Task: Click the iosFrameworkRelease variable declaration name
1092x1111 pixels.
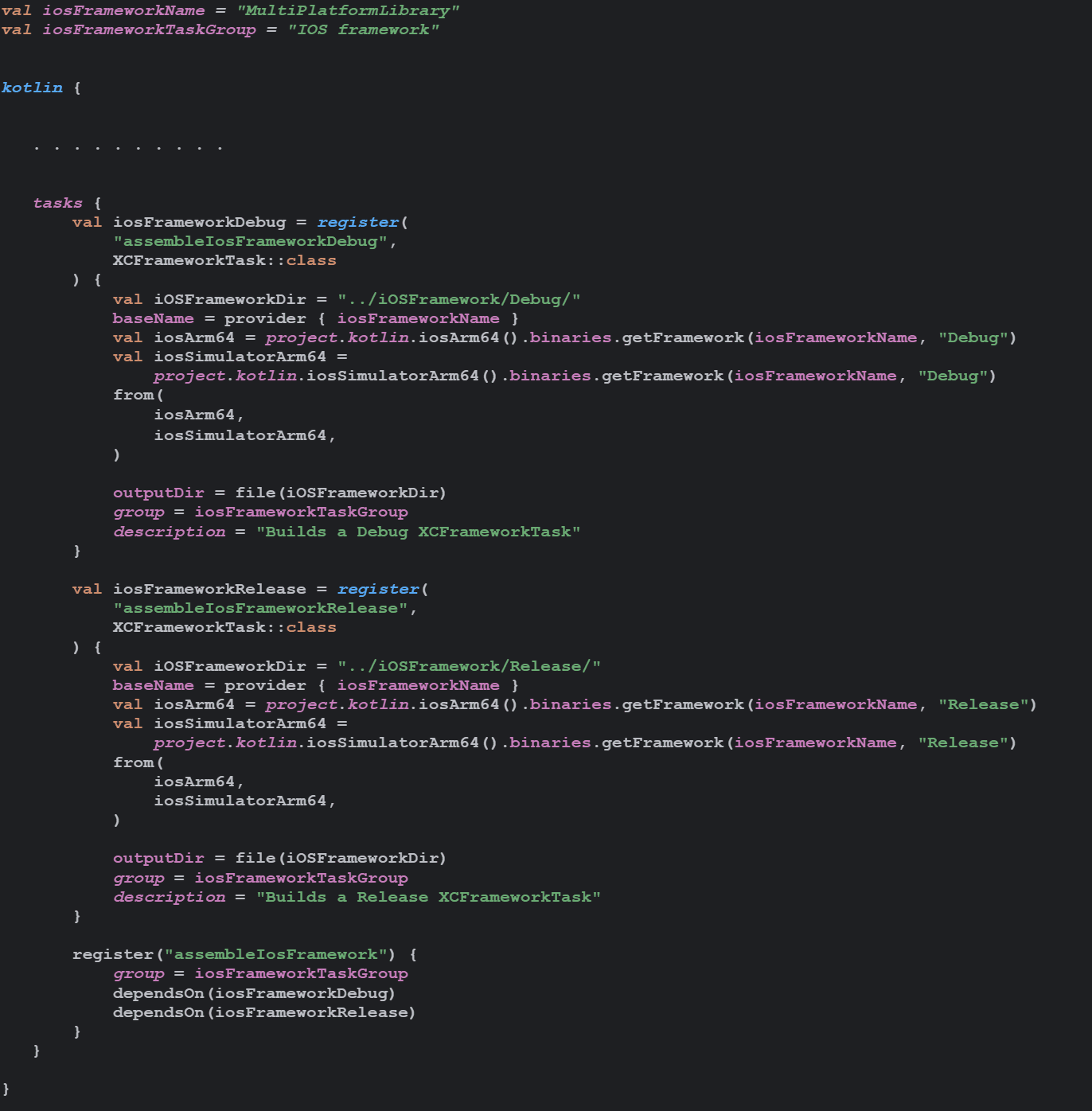Action: pyautogui.click(x=209, y=589)
